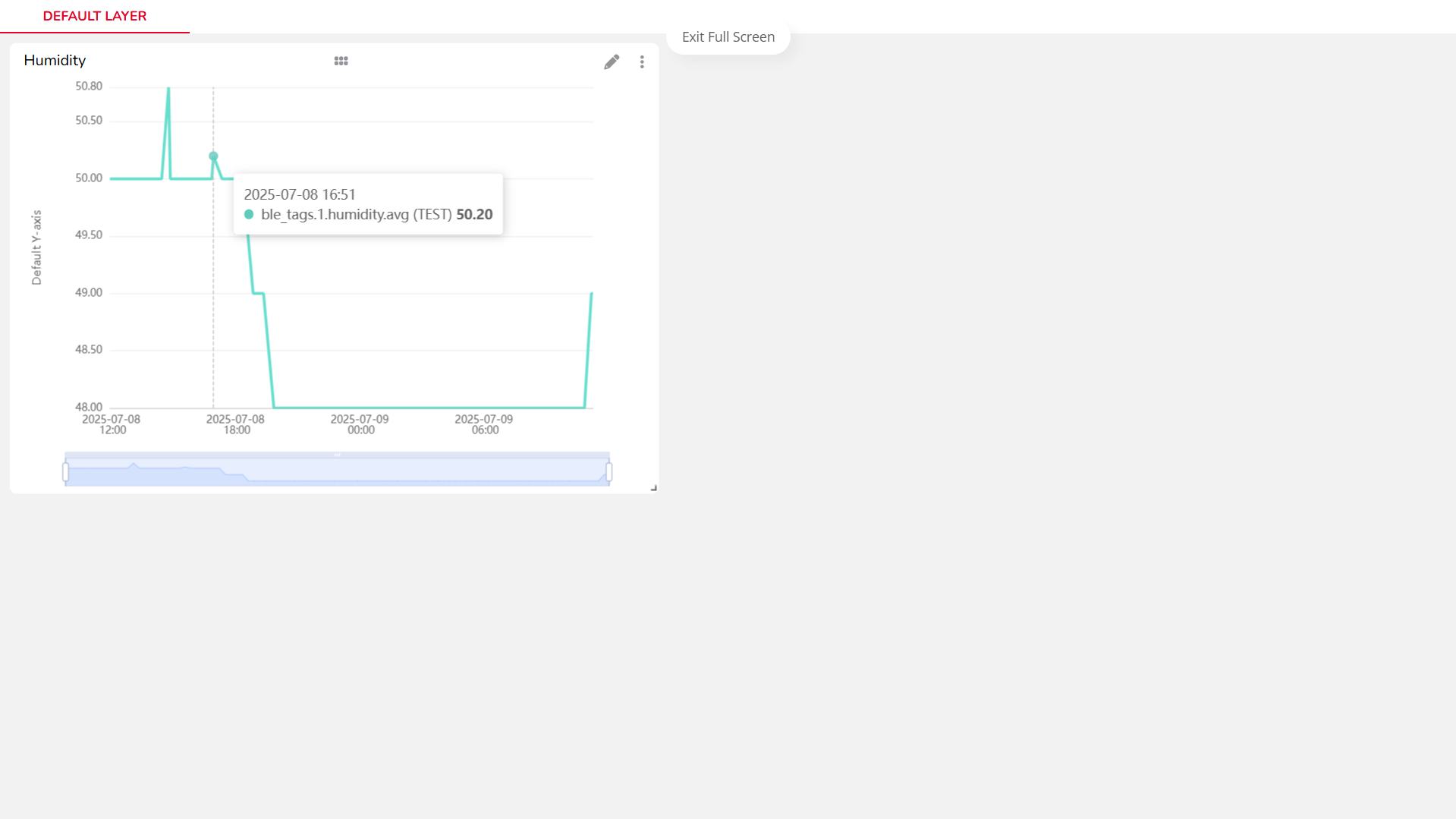Click the Exit Full Screen button
Screen dimensions: 1456x819
tap(728, 37)
